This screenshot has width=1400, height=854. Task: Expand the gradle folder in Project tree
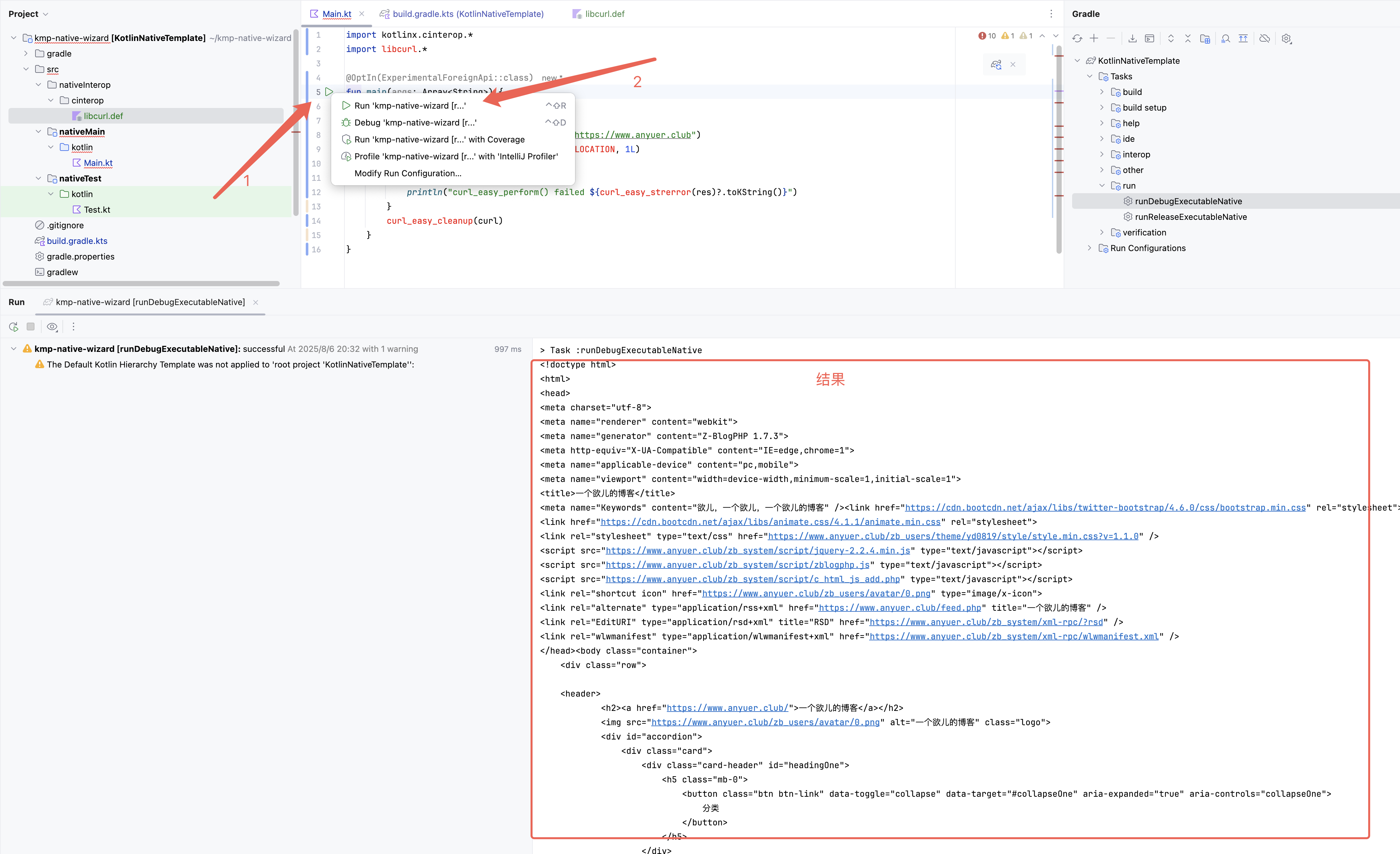click(x=26, y=53)
